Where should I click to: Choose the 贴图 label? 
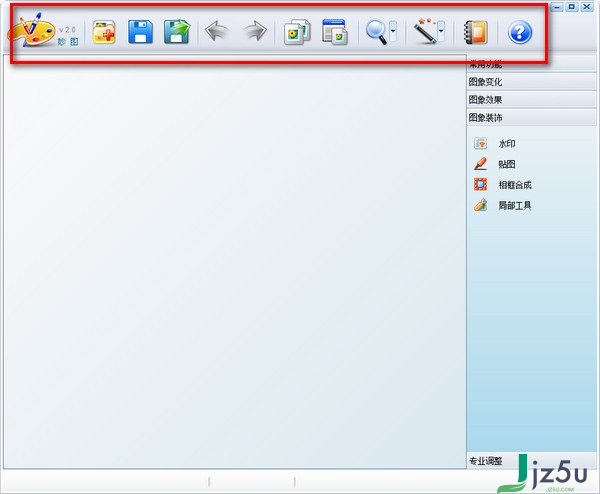coord(507,165)
